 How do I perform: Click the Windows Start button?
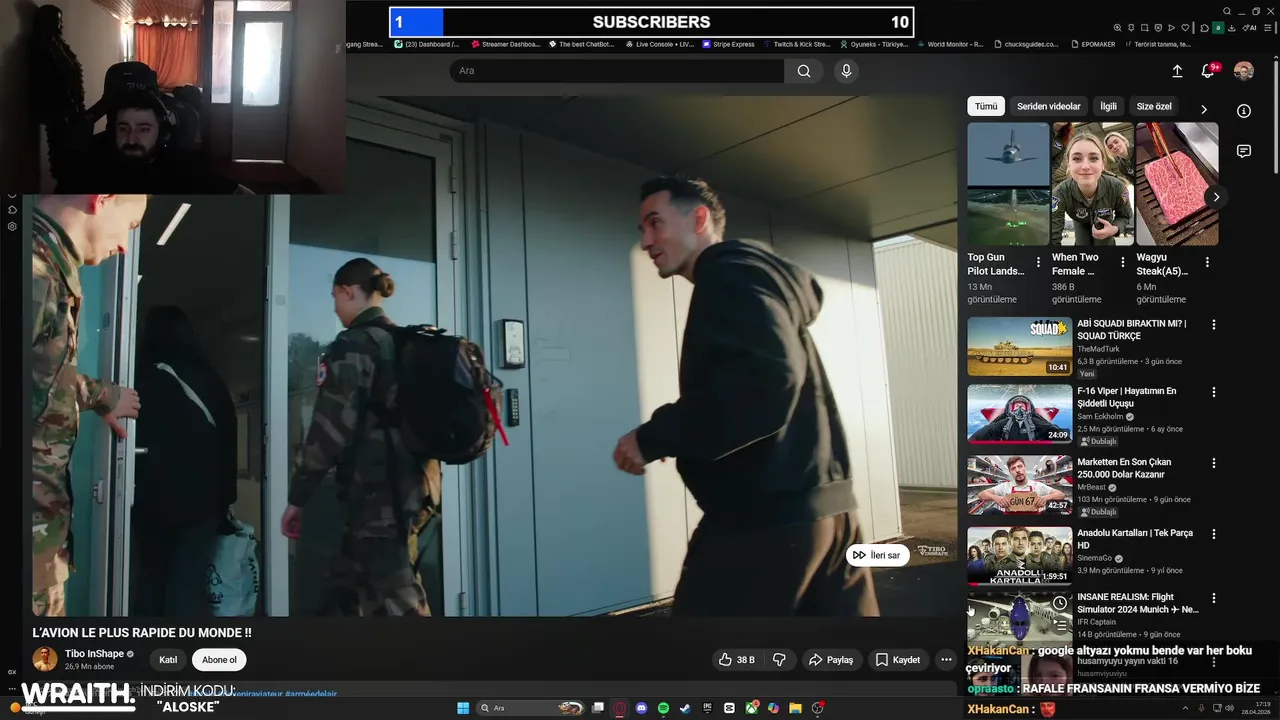click(463, 708)
